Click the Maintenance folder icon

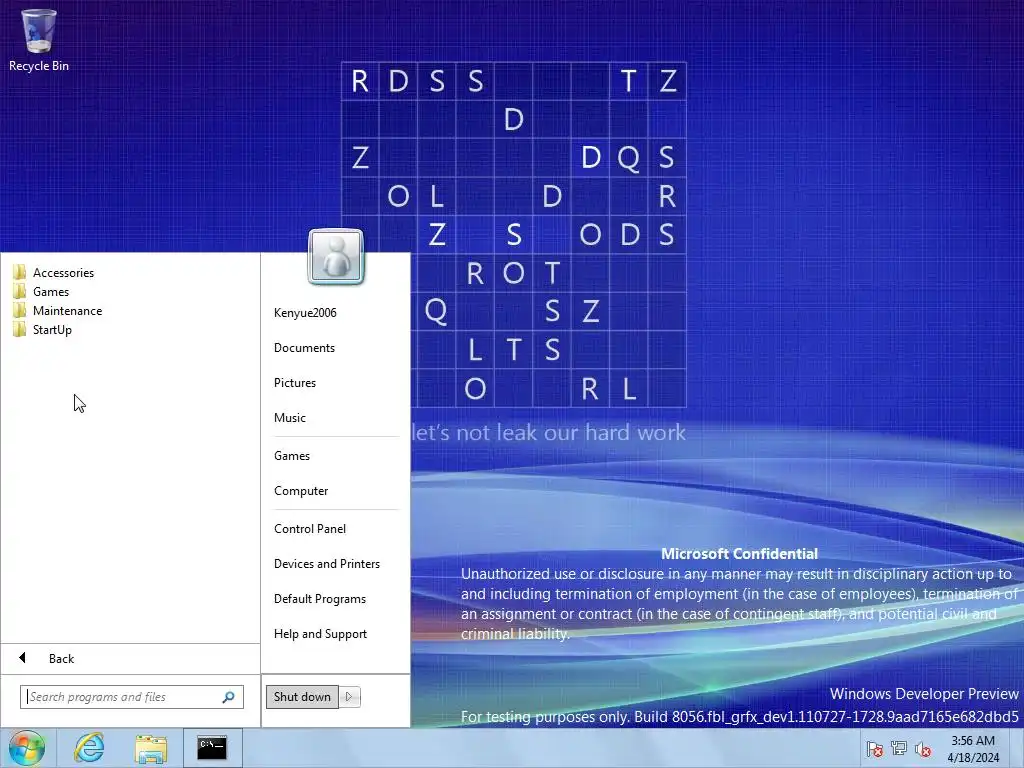[x=20, y=310]
